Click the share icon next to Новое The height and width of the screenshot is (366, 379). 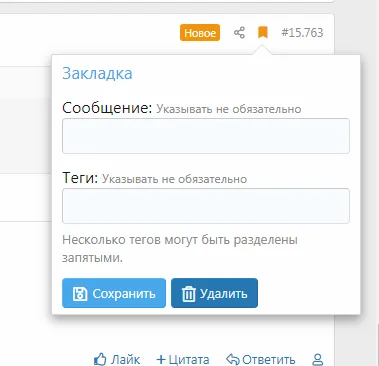239,33
